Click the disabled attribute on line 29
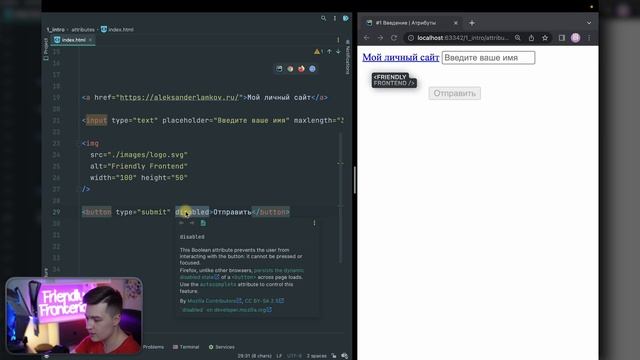 tap(192, 212)
